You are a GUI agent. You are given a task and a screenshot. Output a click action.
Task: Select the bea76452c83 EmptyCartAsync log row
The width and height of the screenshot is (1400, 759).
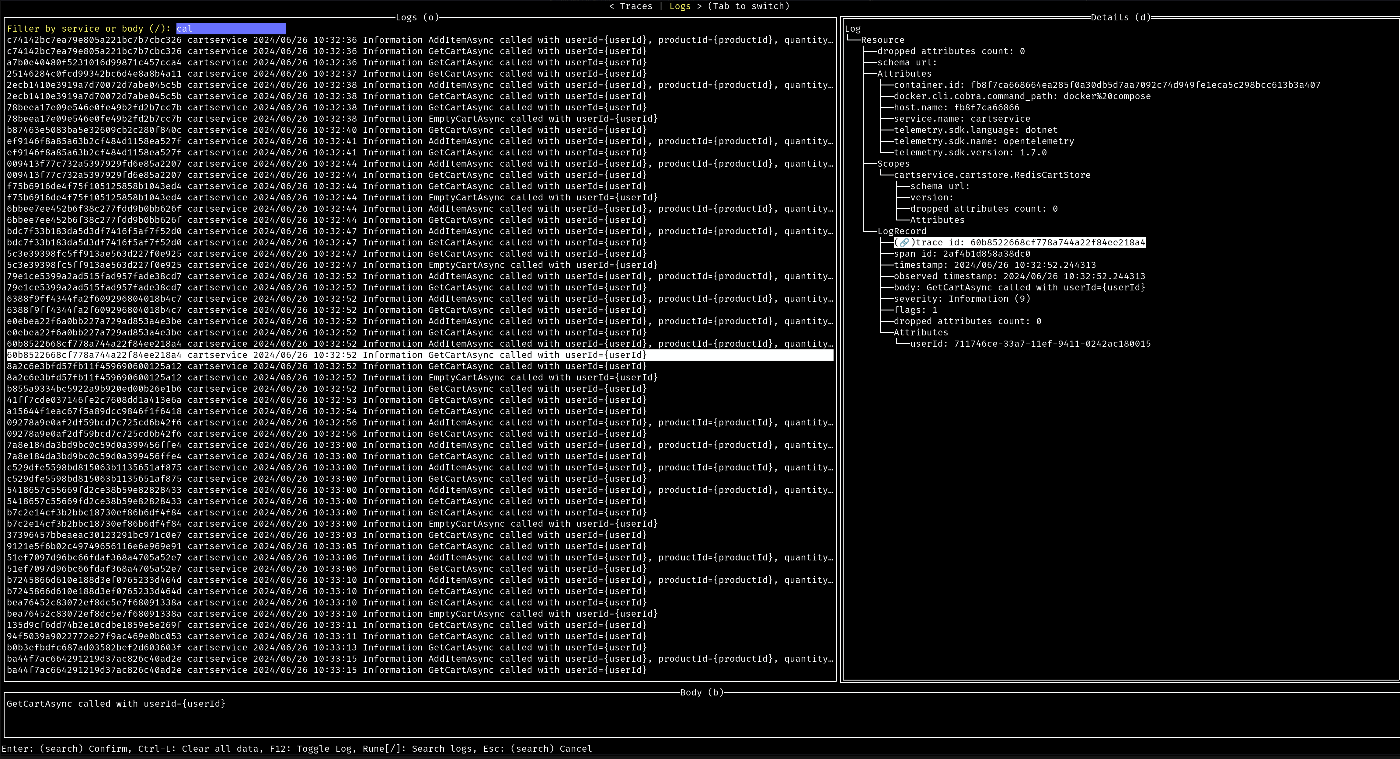(x=420, y=613)
